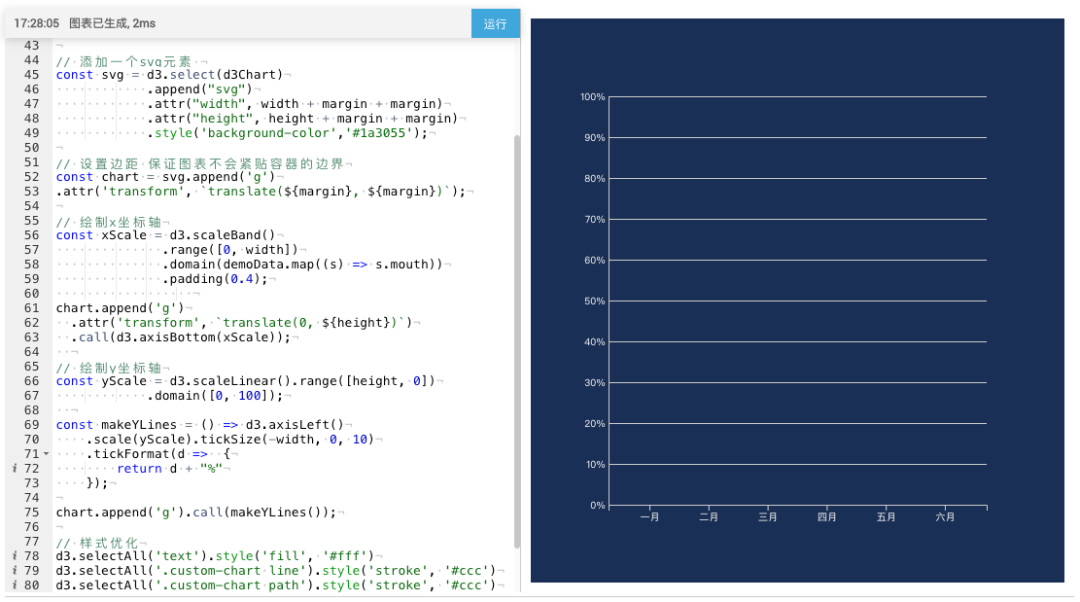Click the 一月 x-axis label
This screenshot has height=602, width=1080.
pyautogui.click(x=650, y=517)
